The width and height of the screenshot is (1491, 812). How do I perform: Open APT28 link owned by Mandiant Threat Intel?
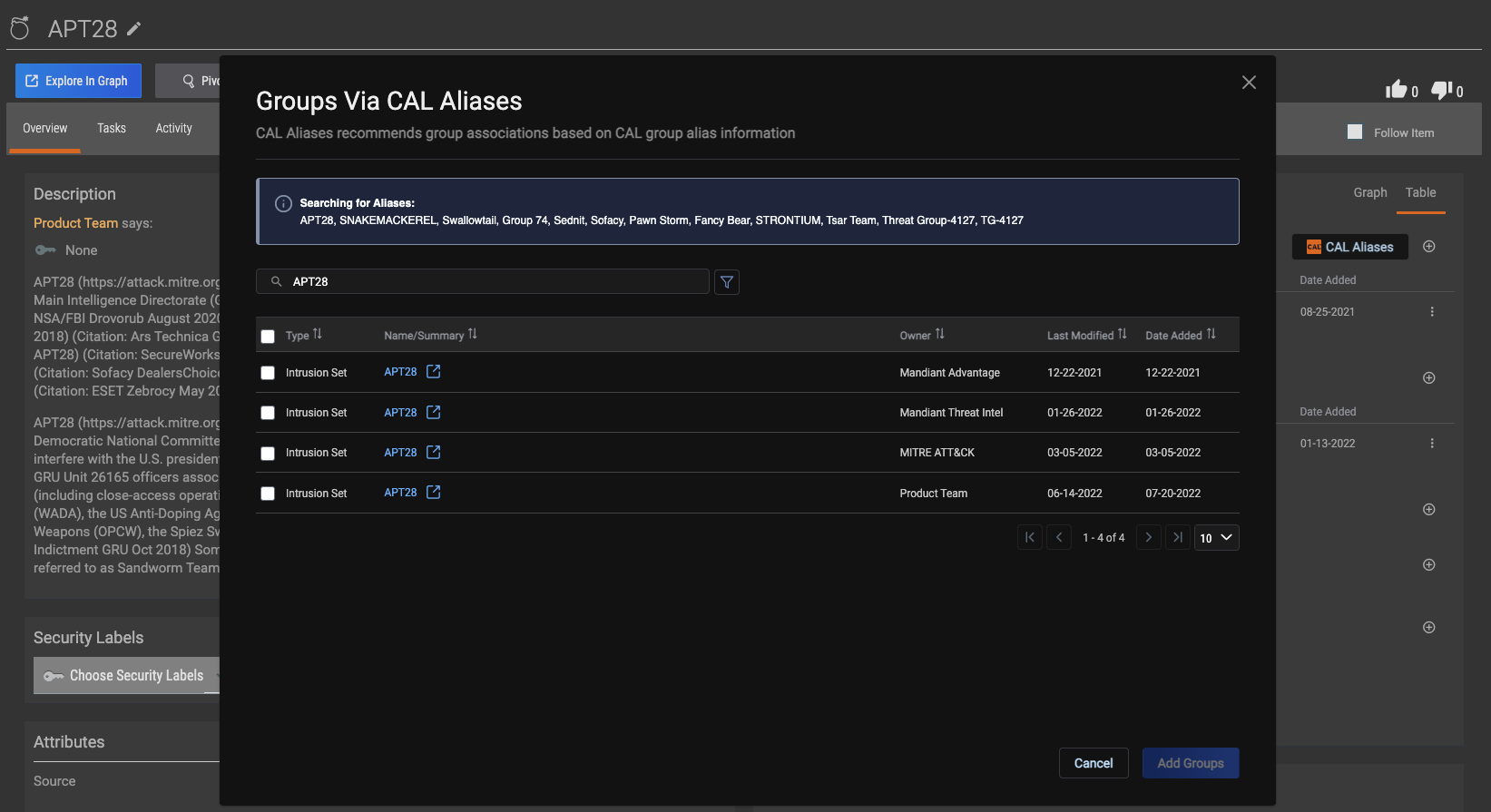[x=400, y=412]
